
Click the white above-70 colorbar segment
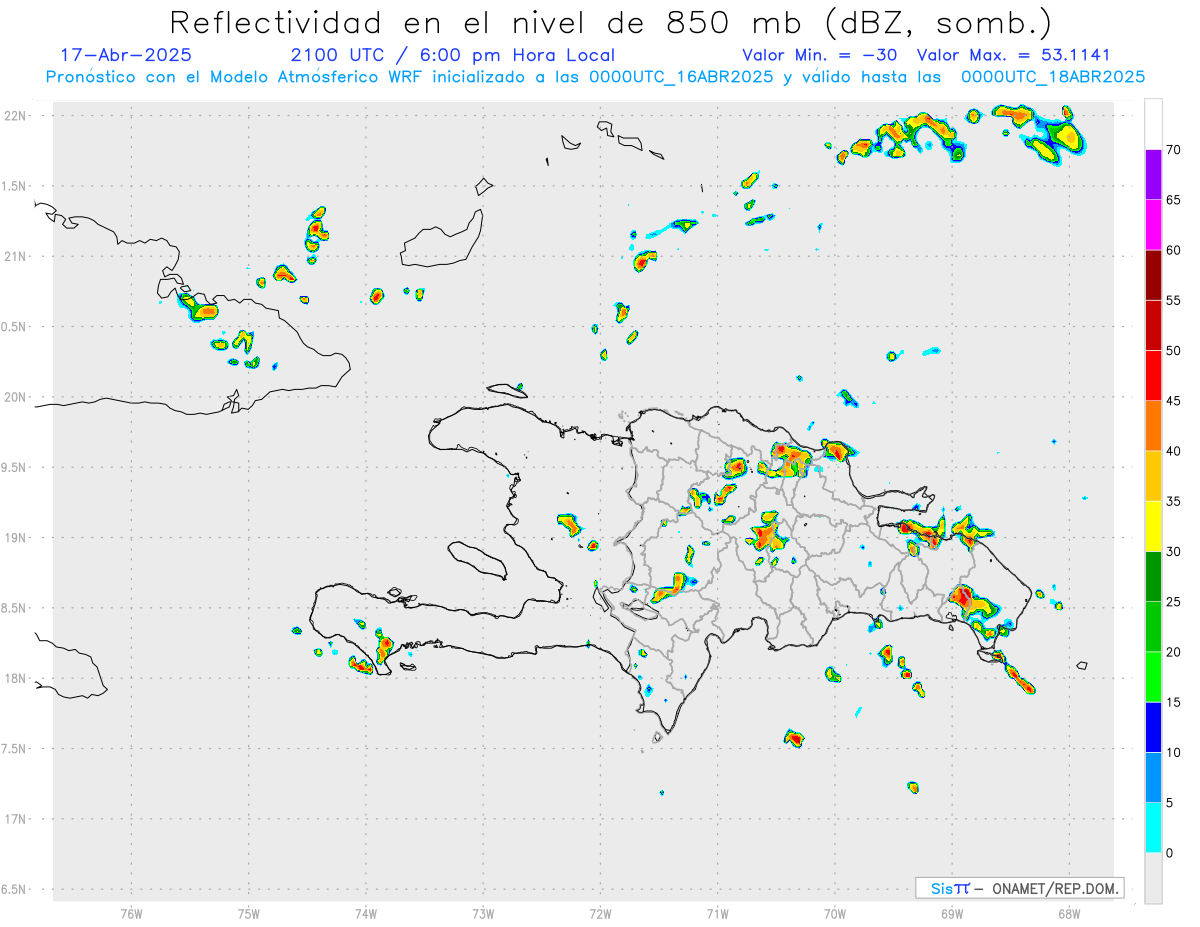(x=1153, y=125)
